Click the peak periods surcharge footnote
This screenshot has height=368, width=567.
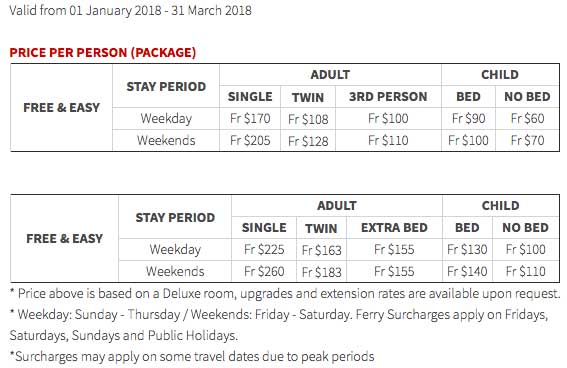coord(192,357)
